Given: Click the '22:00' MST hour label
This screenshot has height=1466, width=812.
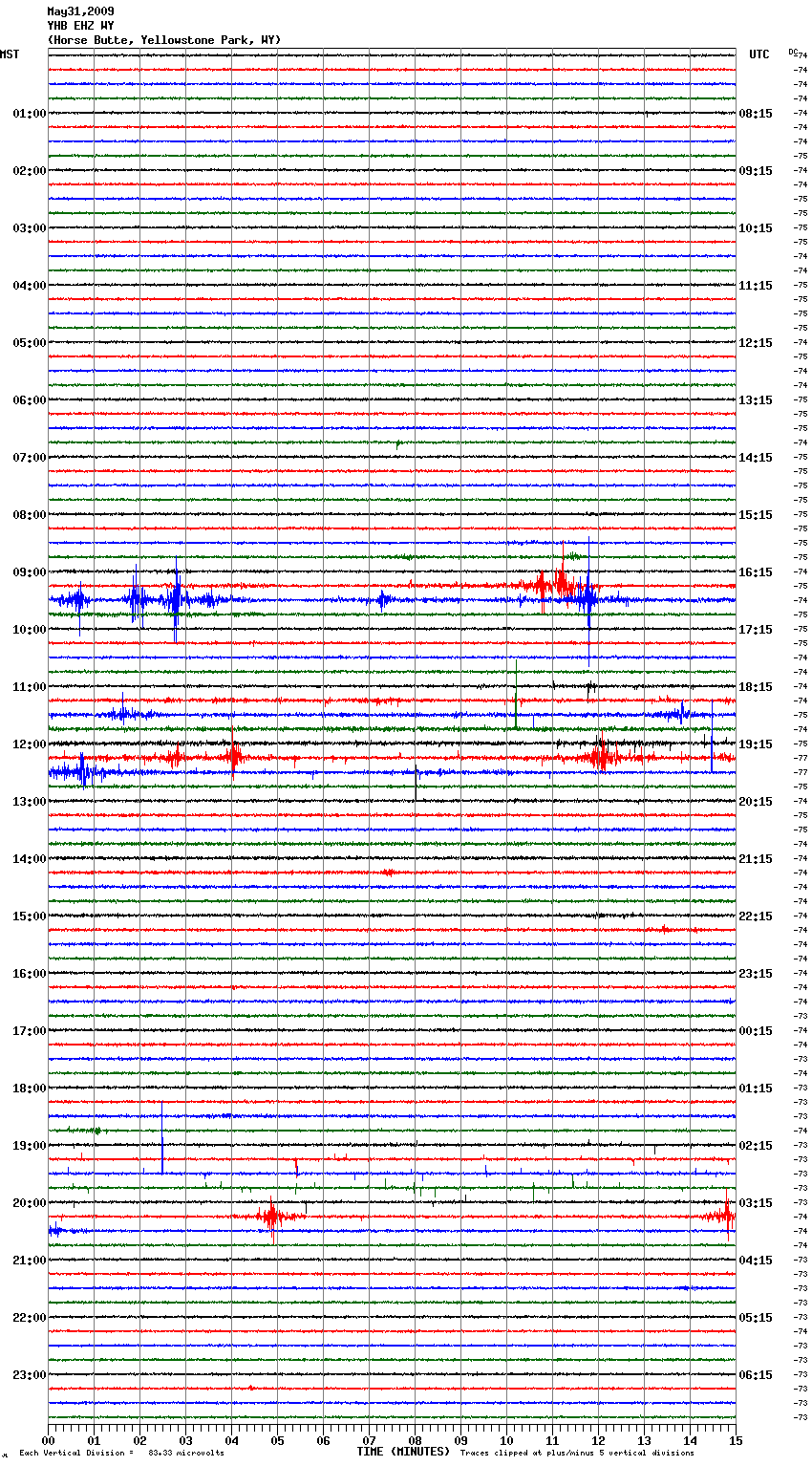Looking at the screenshot, I should [x=30, y=1318].
